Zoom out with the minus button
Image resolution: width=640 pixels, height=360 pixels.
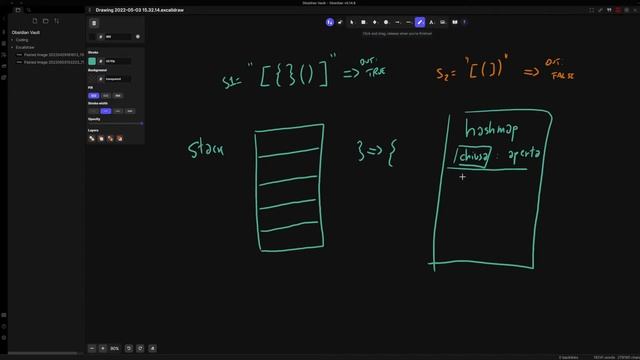coord(92,348)
